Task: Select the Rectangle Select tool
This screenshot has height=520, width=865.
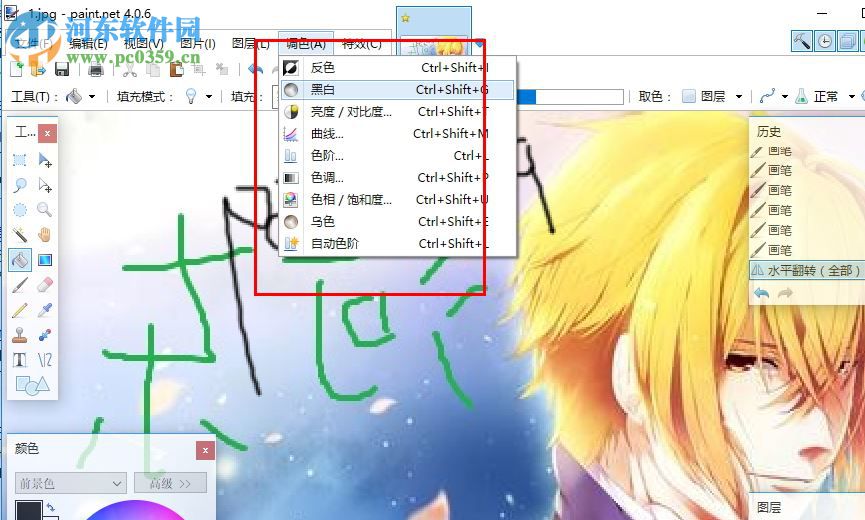Action: point(20,160)
